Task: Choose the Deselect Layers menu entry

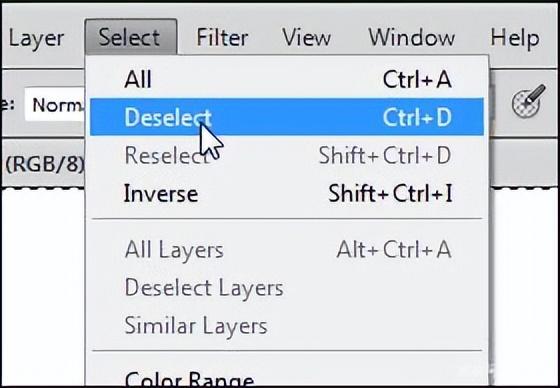Action: point(287,288)
